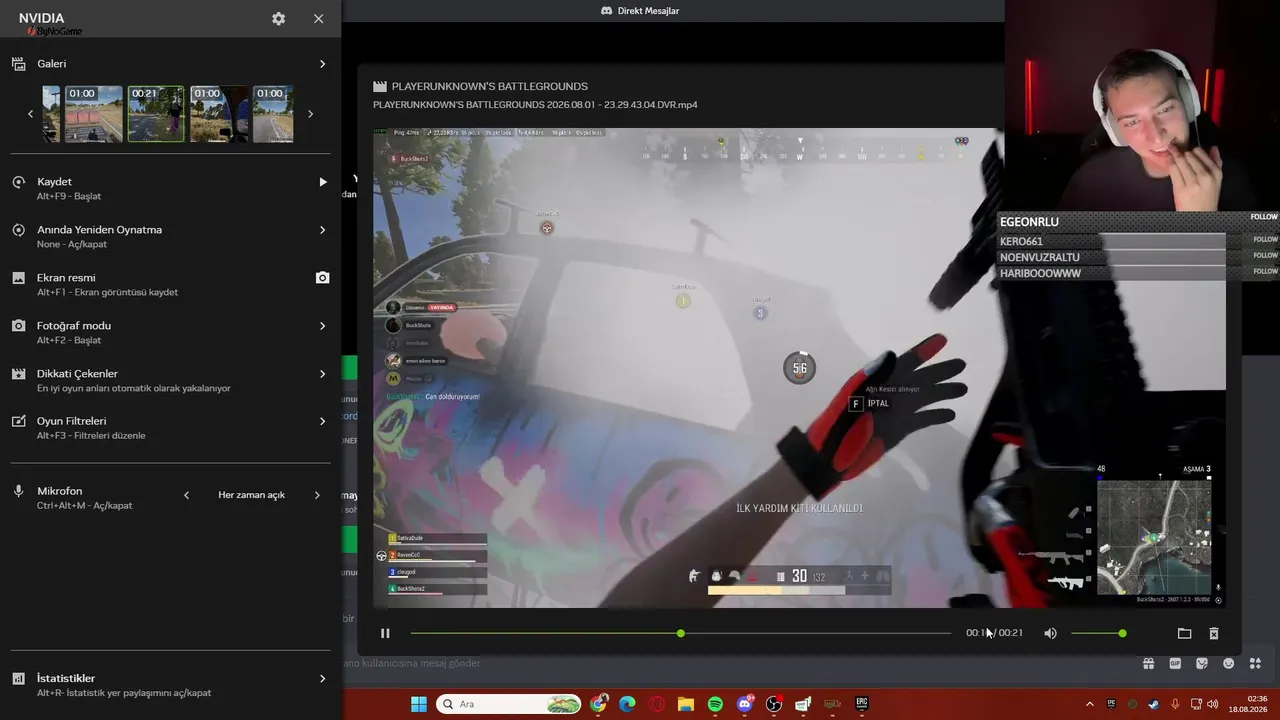Click the DVR.mp4 file name text
This screenshot has height=720, width=1280.
click(535, 105)
